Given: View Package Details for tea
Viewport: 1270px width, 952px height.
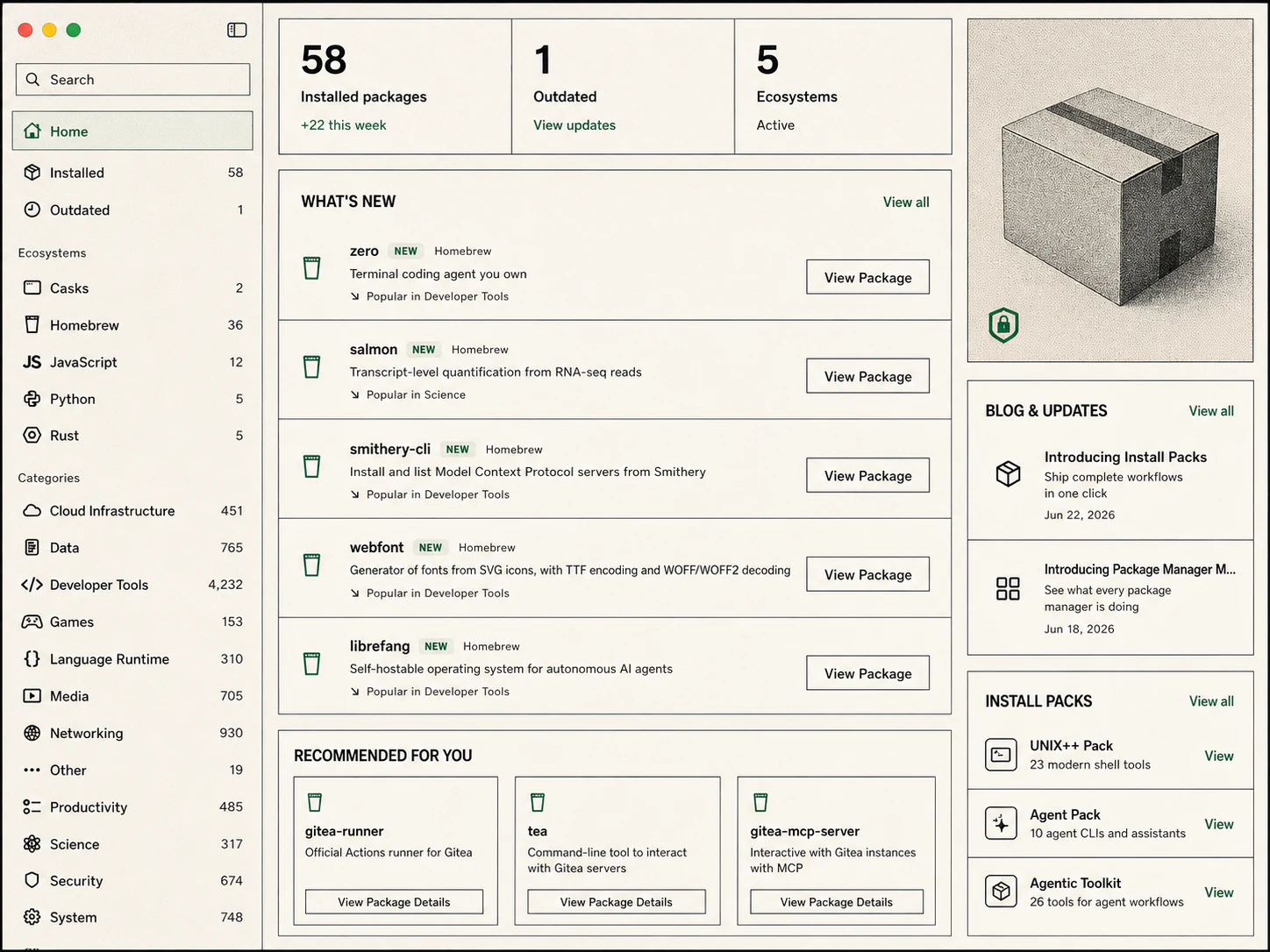Looking at the screenshot, I should 617,902.
